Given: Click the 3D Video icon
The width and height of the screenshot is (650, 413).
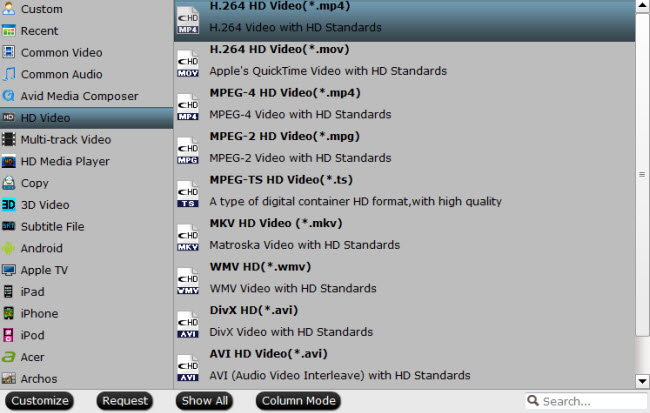Looking at the screenshot, I should pyautogui.click(x=8, y=204).
